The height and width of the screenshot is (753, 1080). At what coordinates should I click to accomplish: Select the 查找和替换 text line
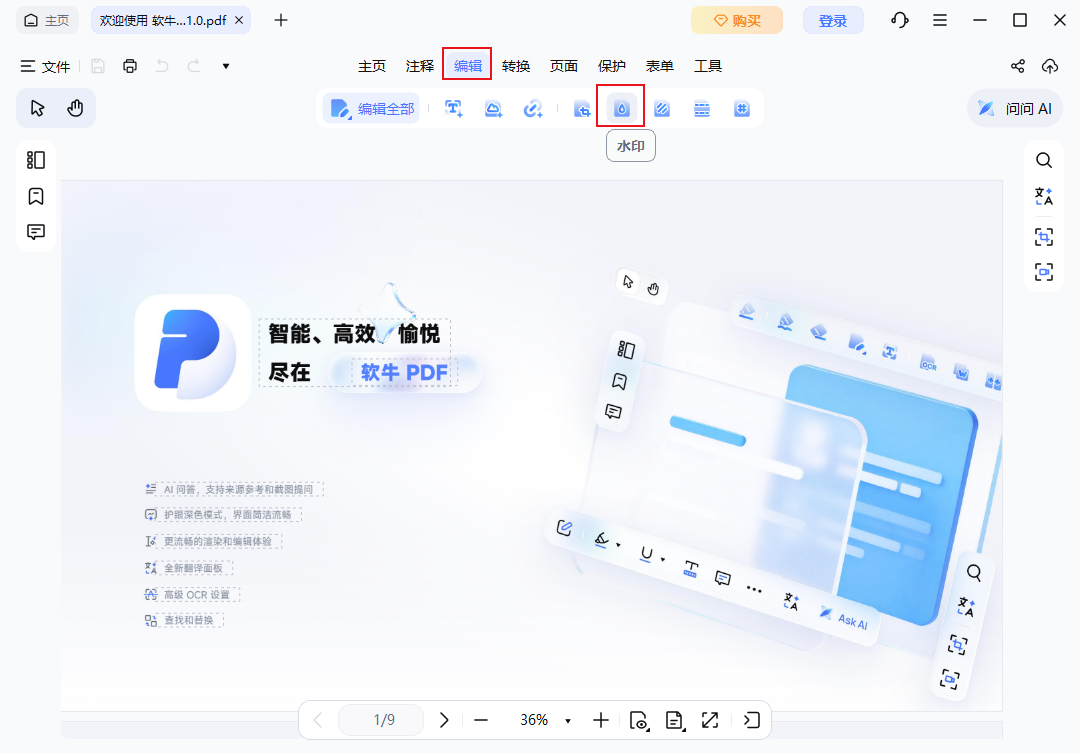point(189,620)
